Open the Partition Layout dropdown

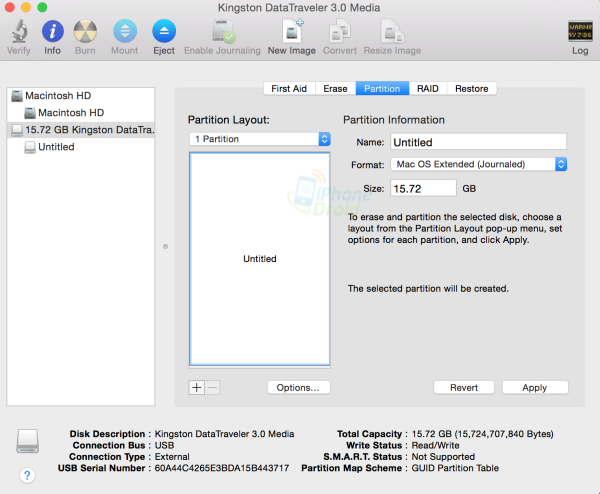tap(260, 139)
